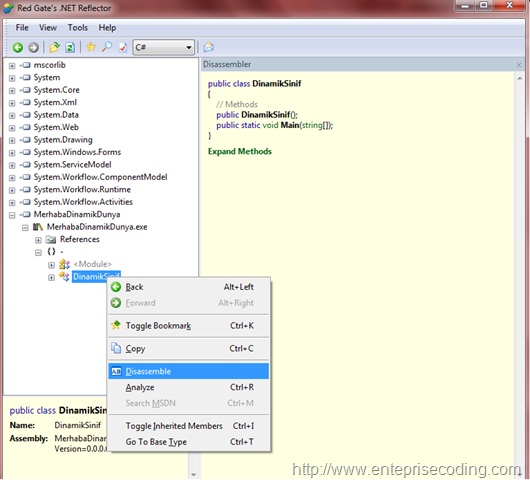Image resolution: width=530 pixels, height=480 pixels.
Task: Open the Tools menu
Action: [78, 28]
